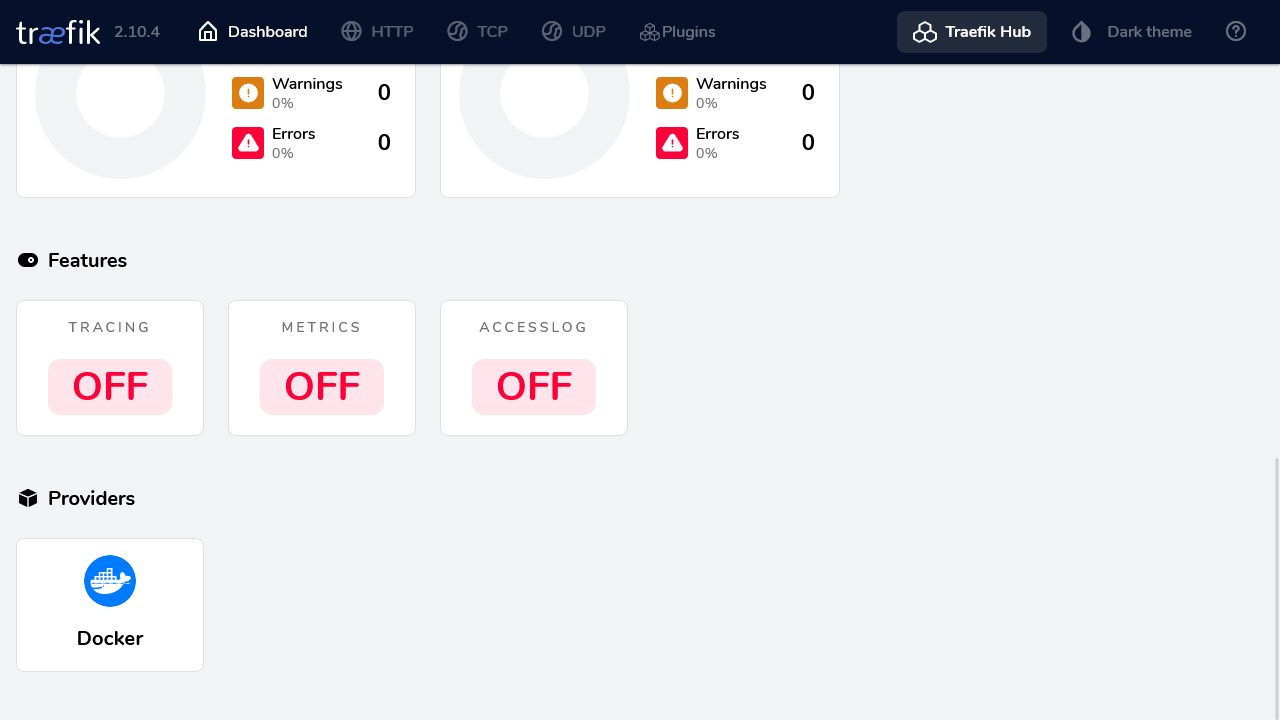Click the AccessLog OFF badge
Viewport: 1280px width, 720px height.
point(534,387)
